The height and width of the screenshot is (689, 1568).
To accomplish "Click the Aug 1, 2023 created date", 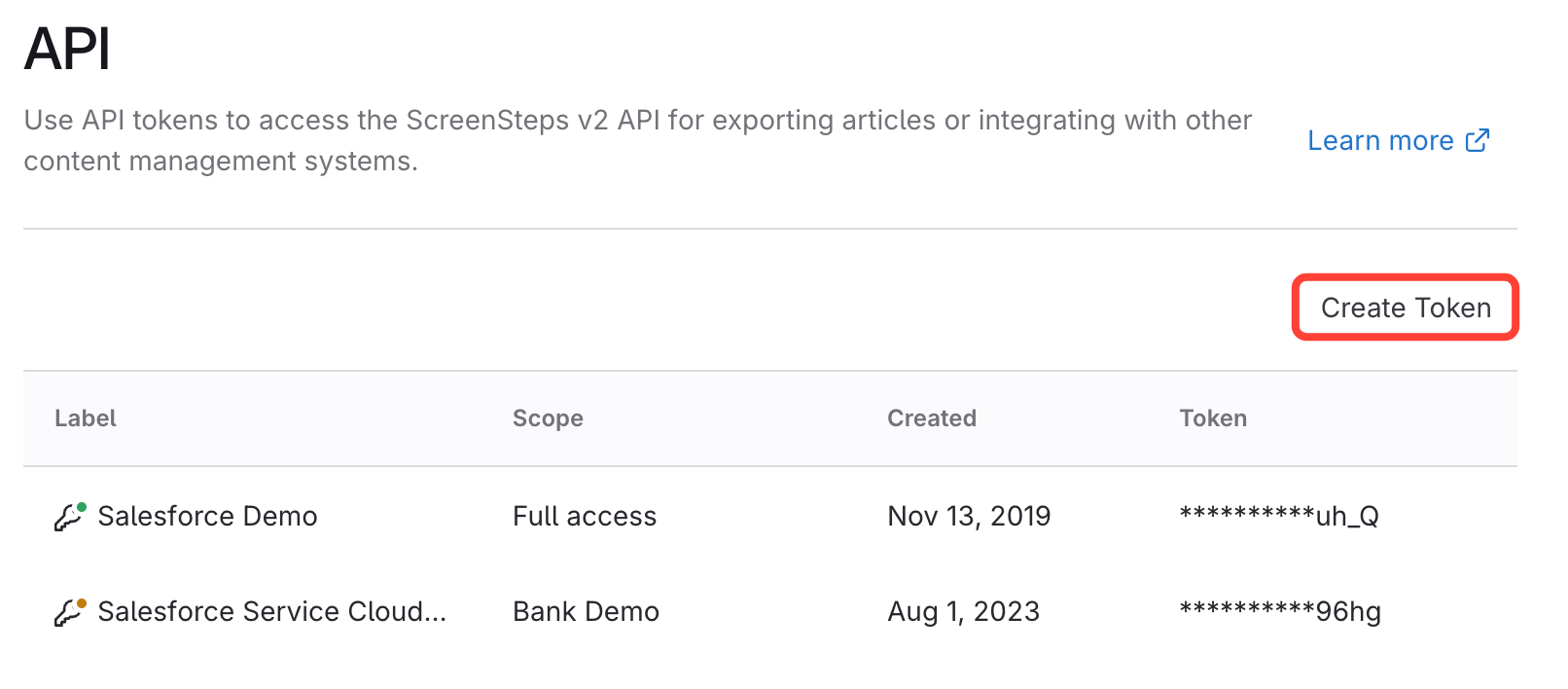I will point(963,611).
